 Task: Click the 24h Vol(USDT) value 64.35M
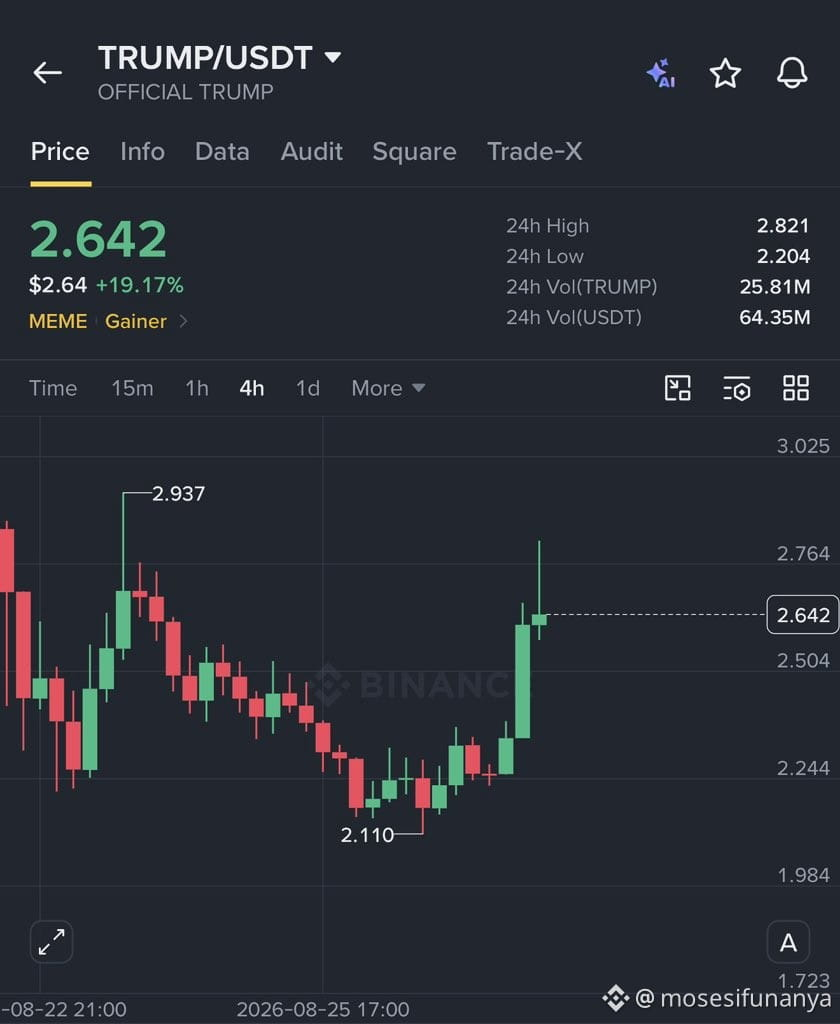click(775, 317)
